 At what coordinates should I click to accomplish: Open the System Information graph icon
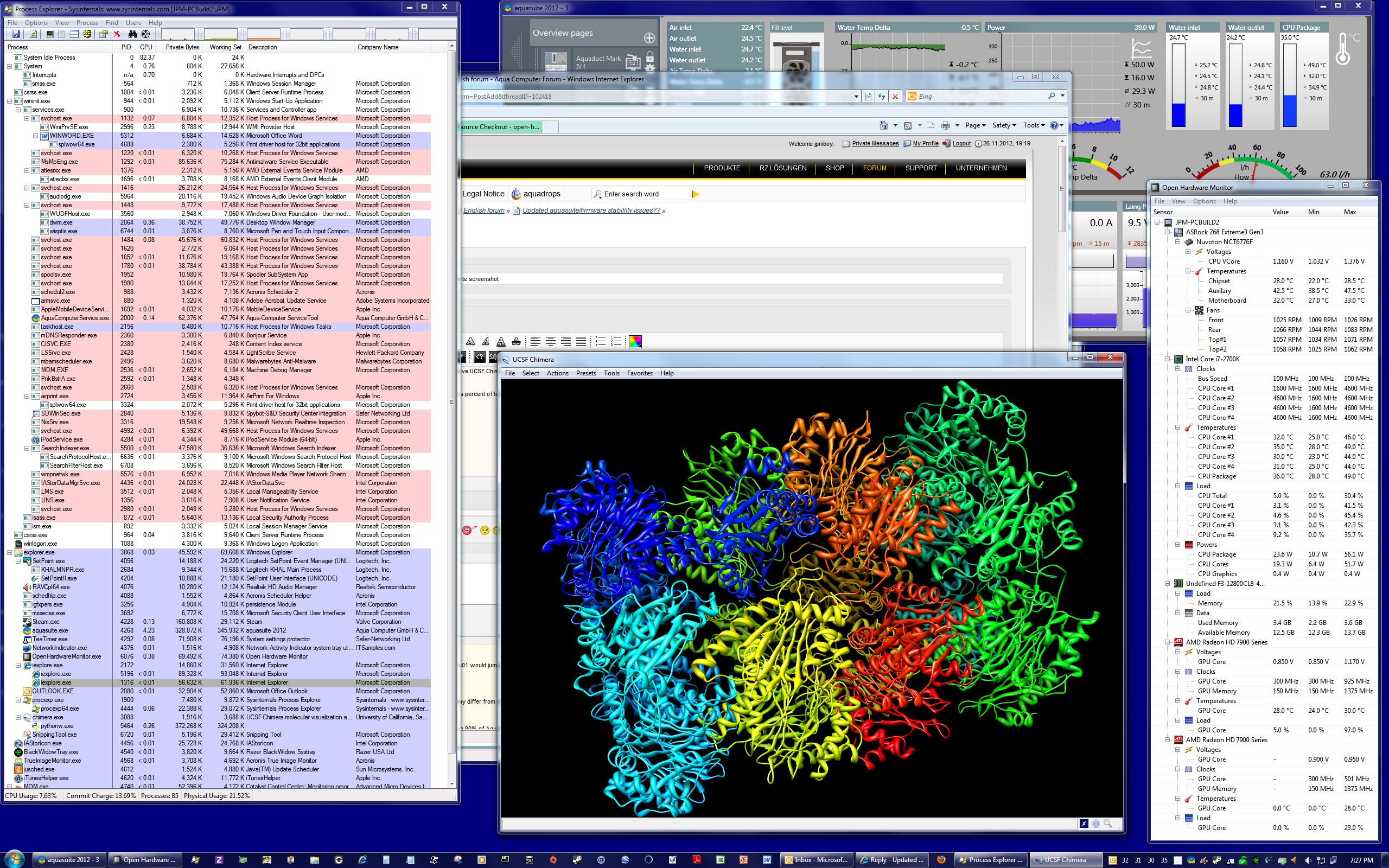tap(50, 34)
